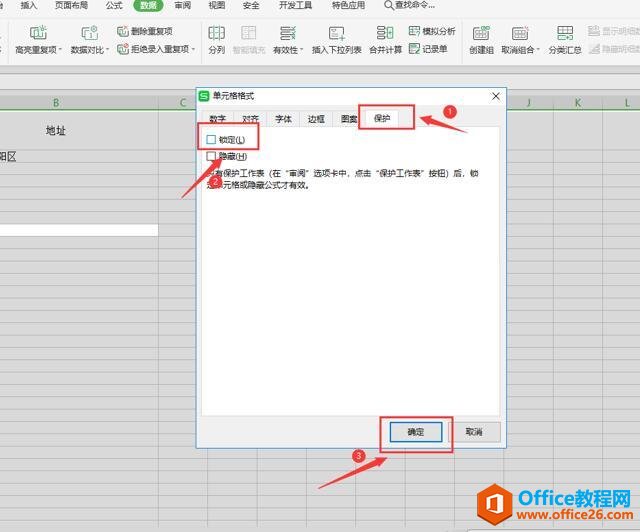Click the search icon beside 查找命令
640x532 pixels.
pos(389,5)
